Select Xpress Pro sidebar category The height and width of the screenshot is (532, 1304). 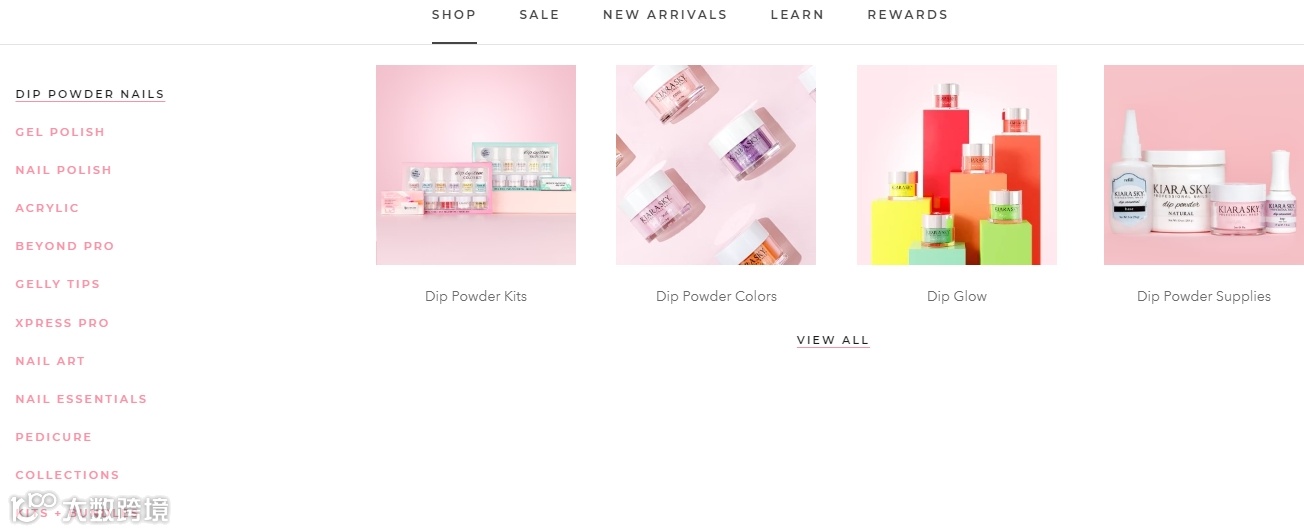(62, 323)
